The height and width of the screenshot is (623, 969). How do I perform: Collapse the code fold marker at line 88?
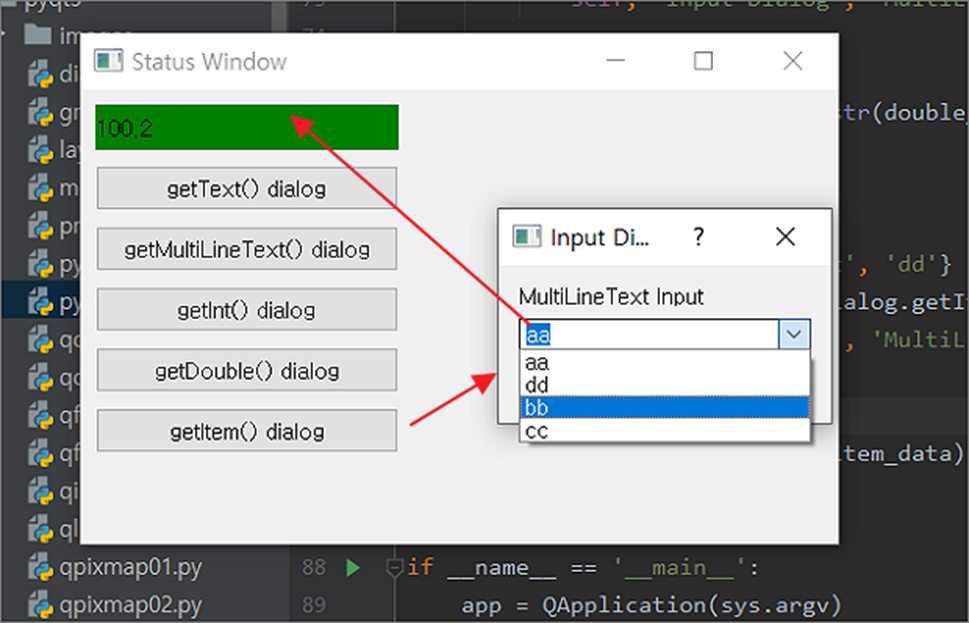click(394, 568)
